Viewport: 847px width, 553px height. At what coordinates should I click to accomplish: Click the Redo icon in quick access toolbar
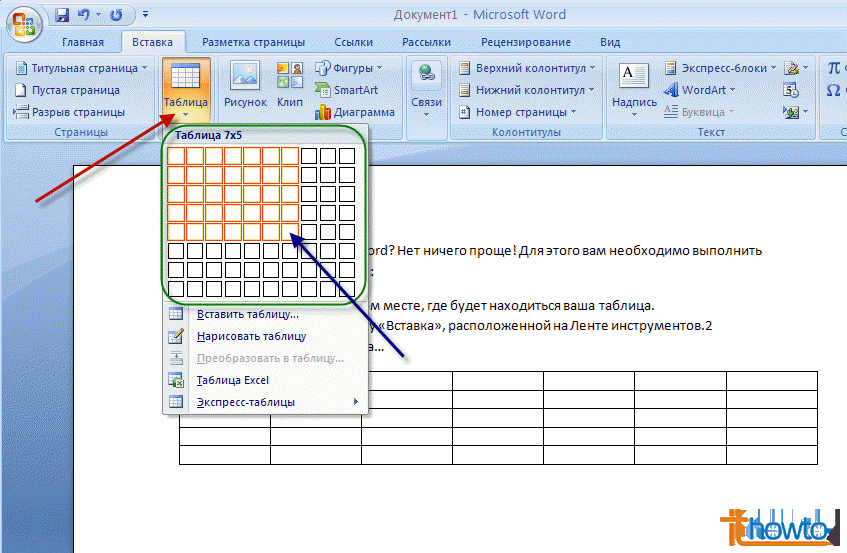pos(118,15)
